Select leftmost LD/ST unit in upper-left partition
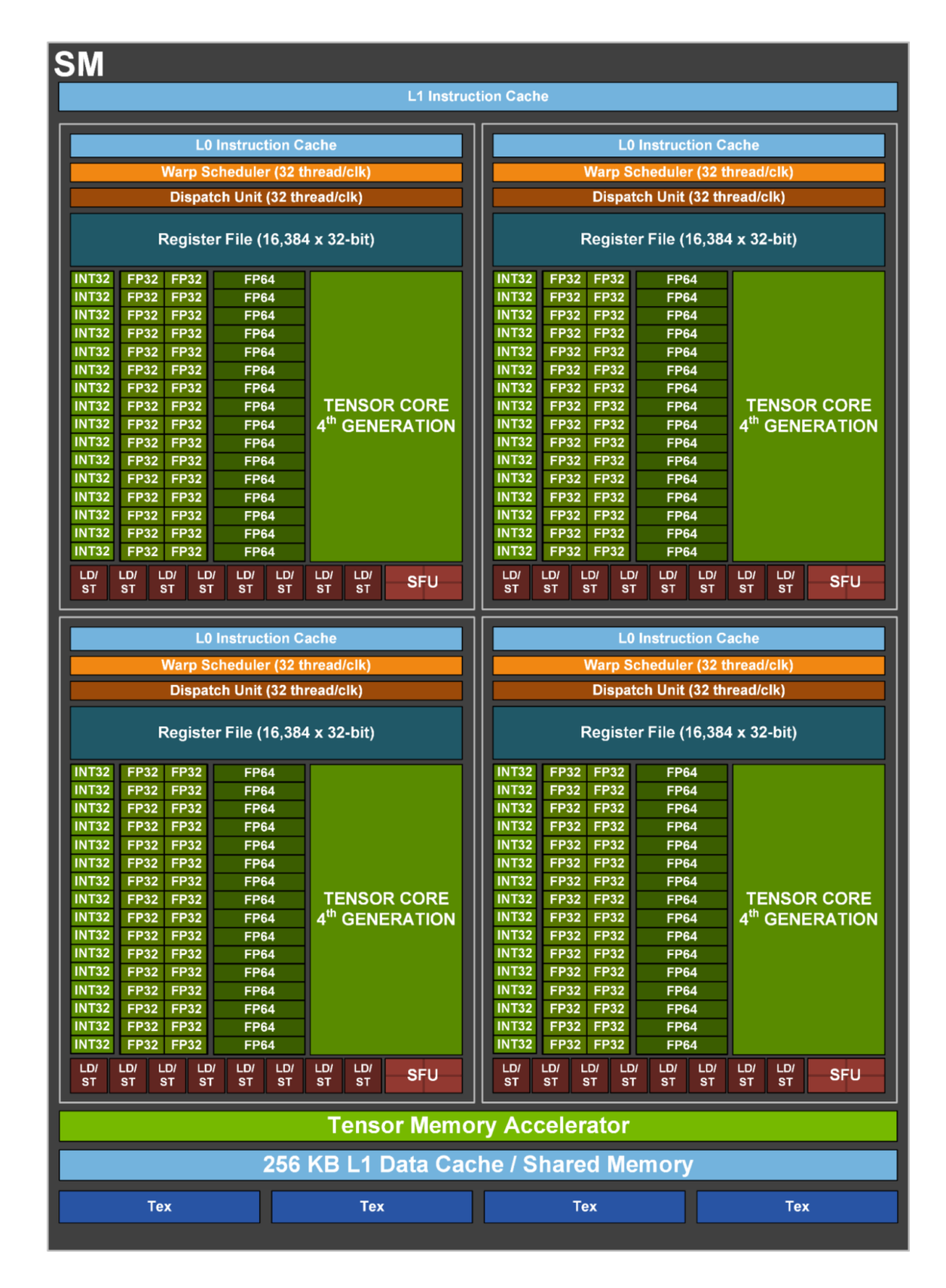946x1288 pixels. pyautogui.click(x=89, y=582)
